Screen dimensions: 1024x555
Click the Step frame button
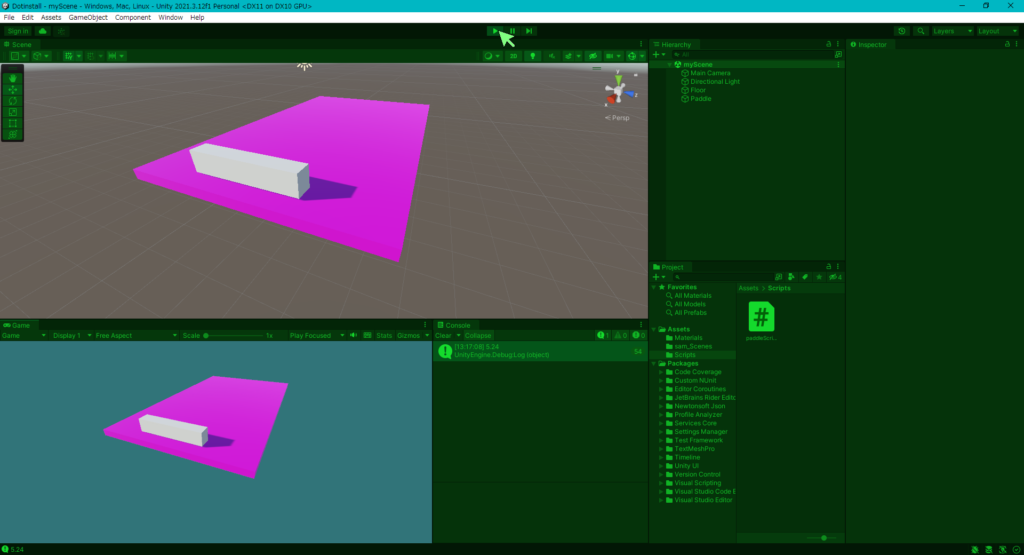[529, 31]
